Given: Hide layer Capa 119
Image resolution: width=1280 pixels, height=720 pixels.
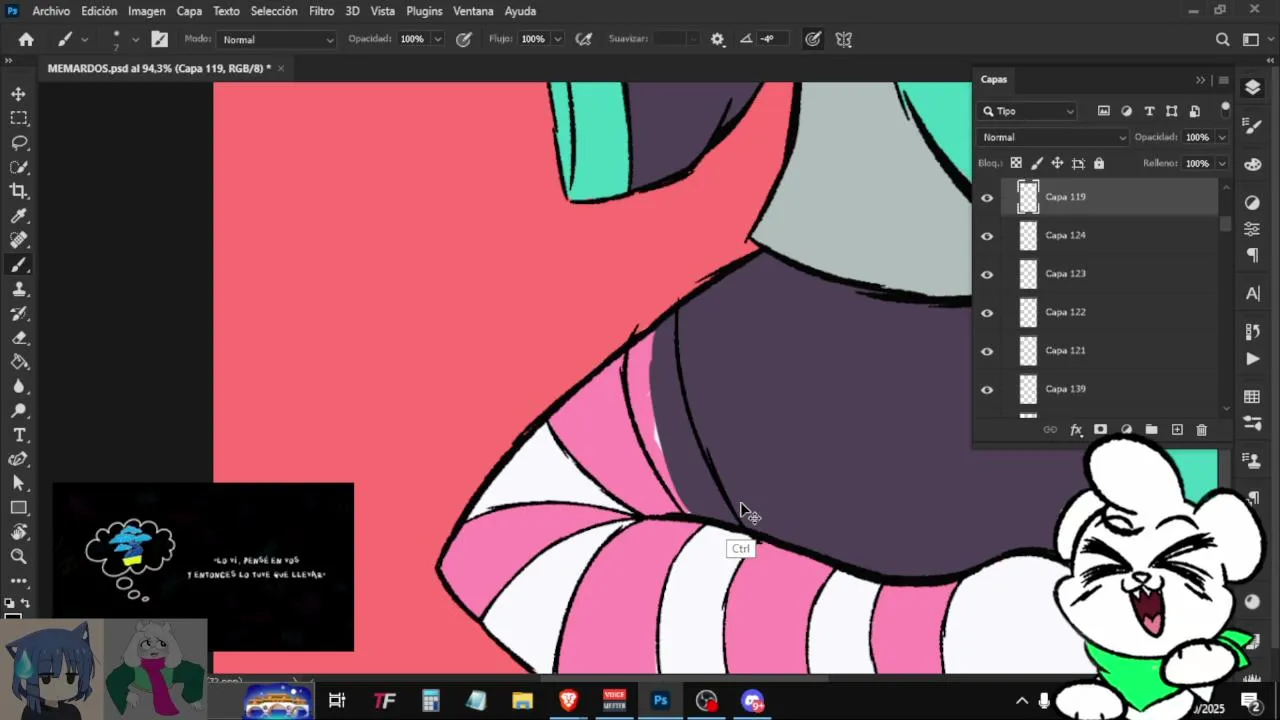Looking at the screenshot, I should (987, 198).
